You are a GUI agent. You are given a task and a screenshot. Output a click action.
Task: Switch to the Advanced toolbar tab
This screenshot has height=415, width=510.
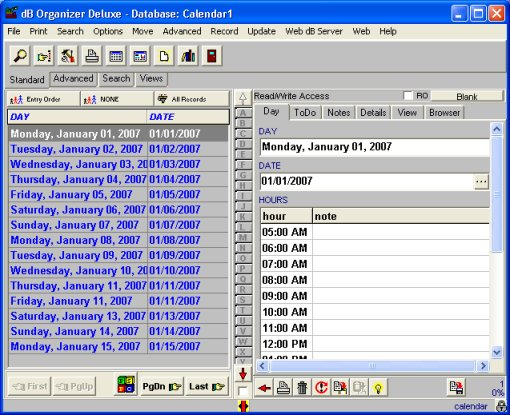pos(73,79)
